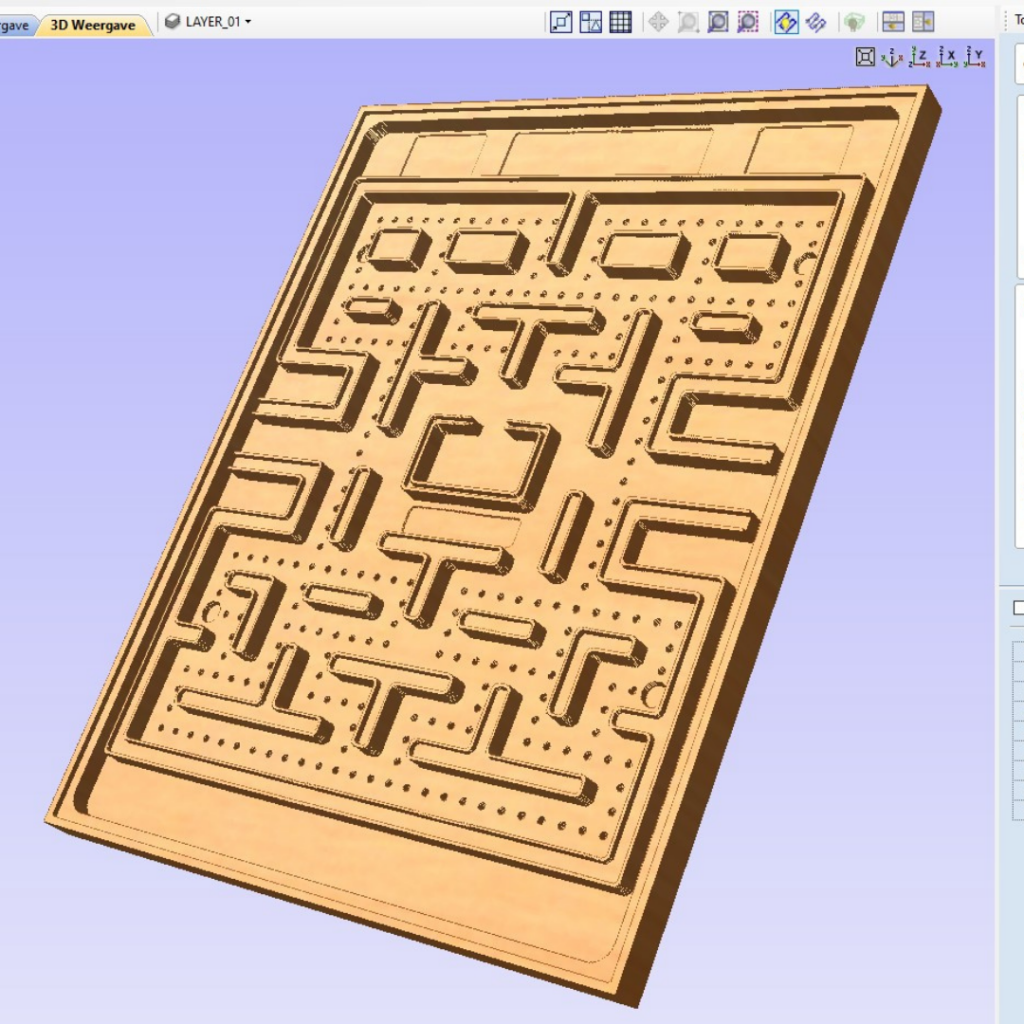Tile the view windows horizontally
The width and height of the screenshot is (1024, 1024).
click(x=893, y=22)
